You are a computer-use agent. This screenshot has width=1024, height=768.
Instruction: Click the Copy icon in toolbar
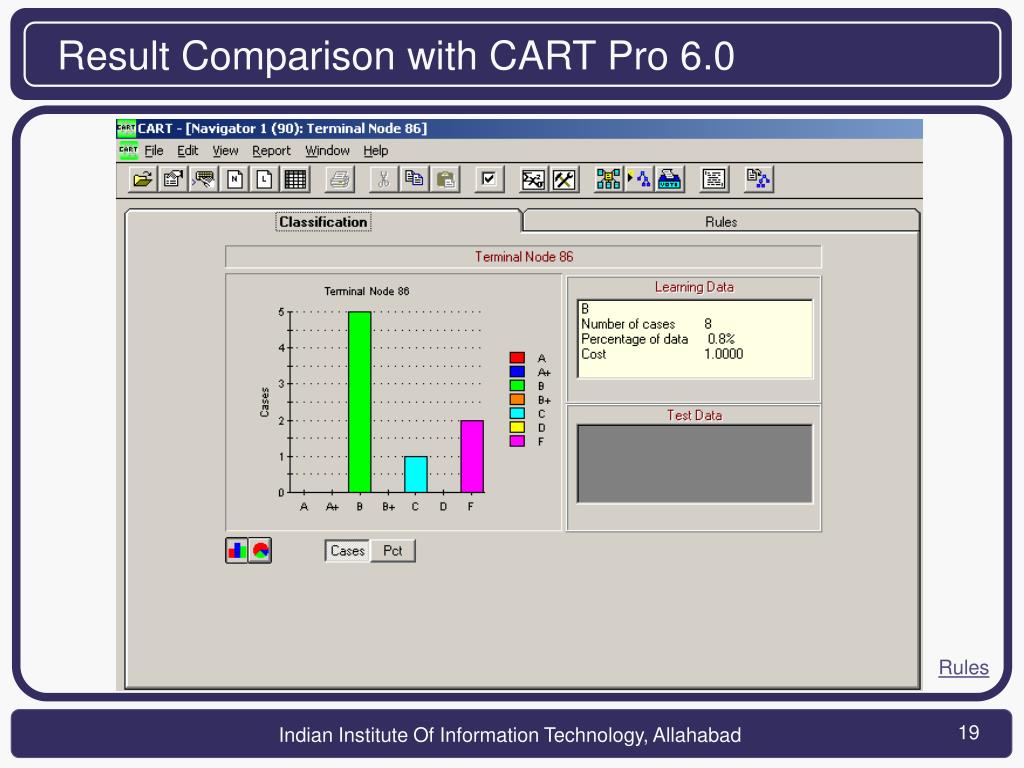[x=414, y=179]
